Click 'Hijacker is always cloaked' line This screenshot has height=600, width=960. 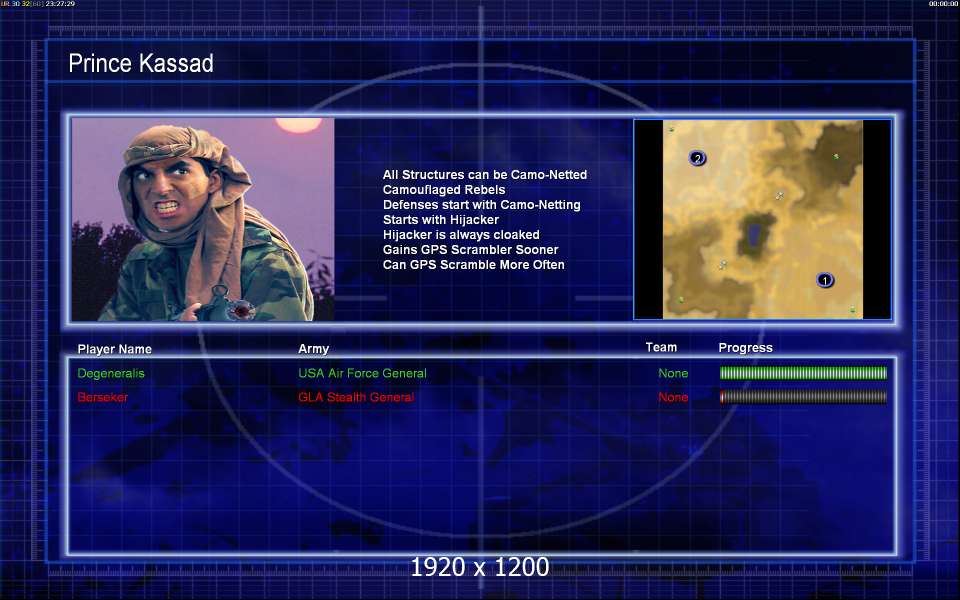(461, 234)
